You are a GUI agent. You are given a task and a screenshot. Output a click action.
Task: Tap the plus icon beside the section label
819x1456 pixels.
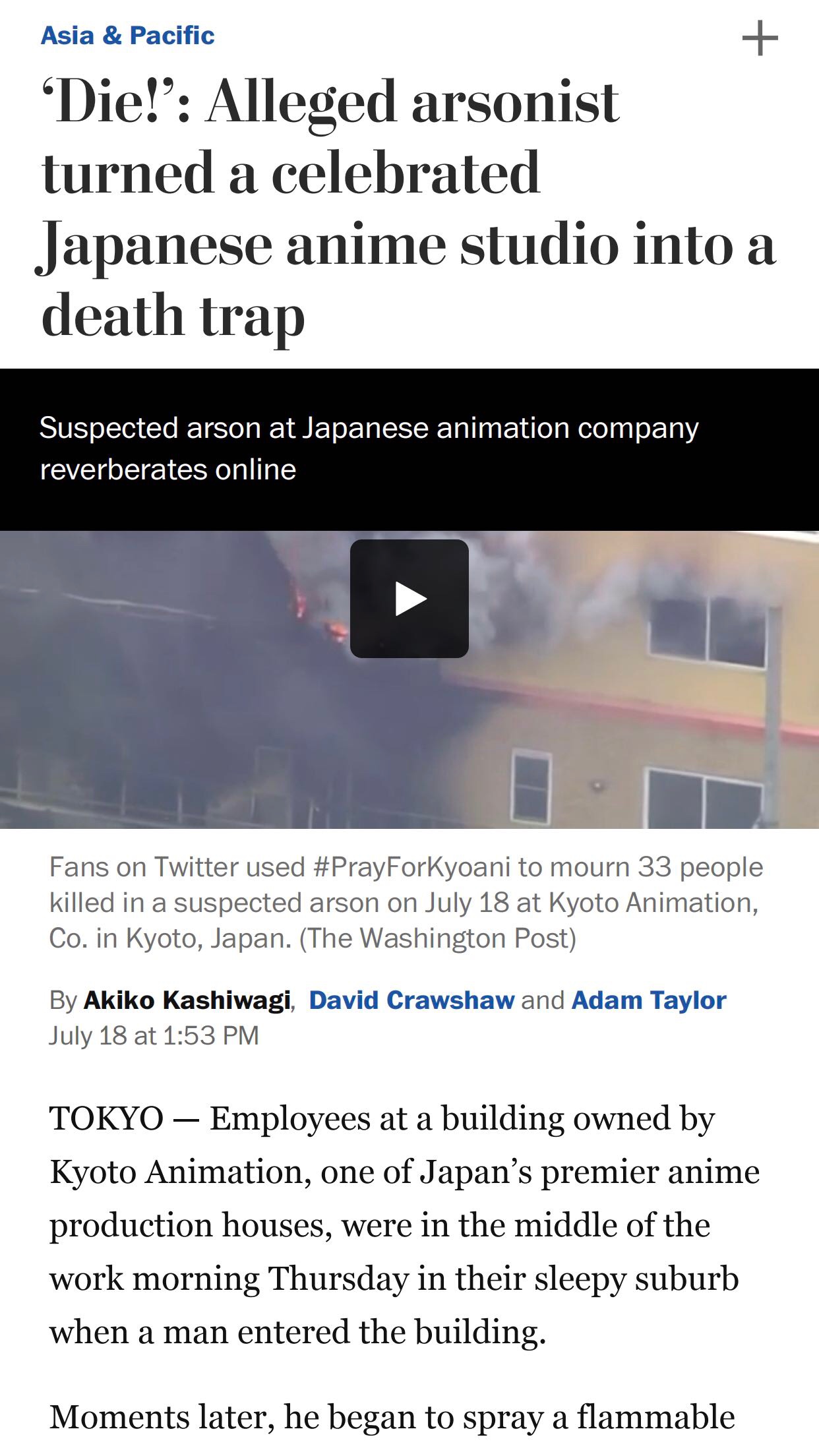[760, 38]
